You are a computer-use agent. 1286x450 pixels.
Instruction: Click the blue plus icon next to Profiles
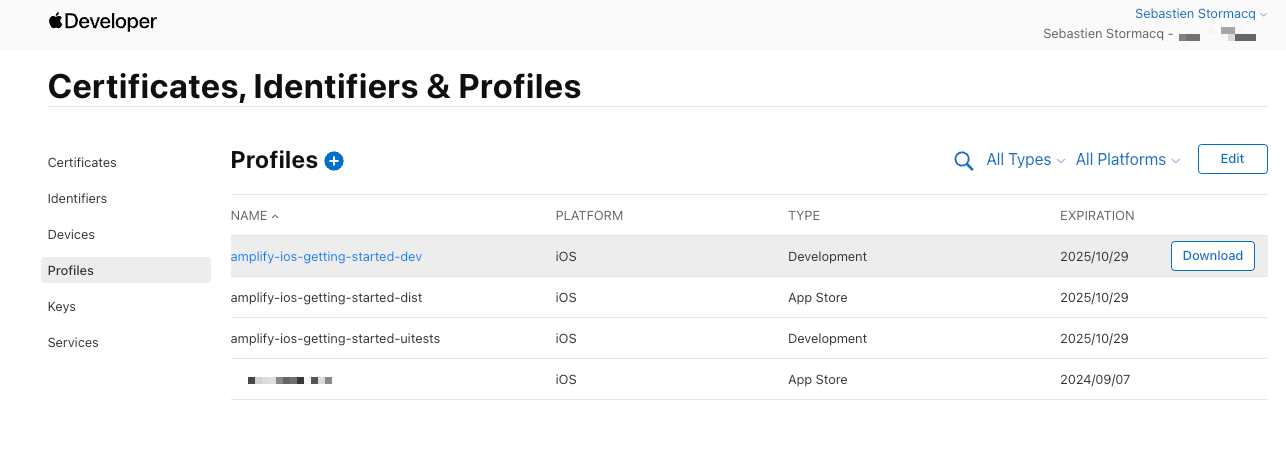click(334, 161)
